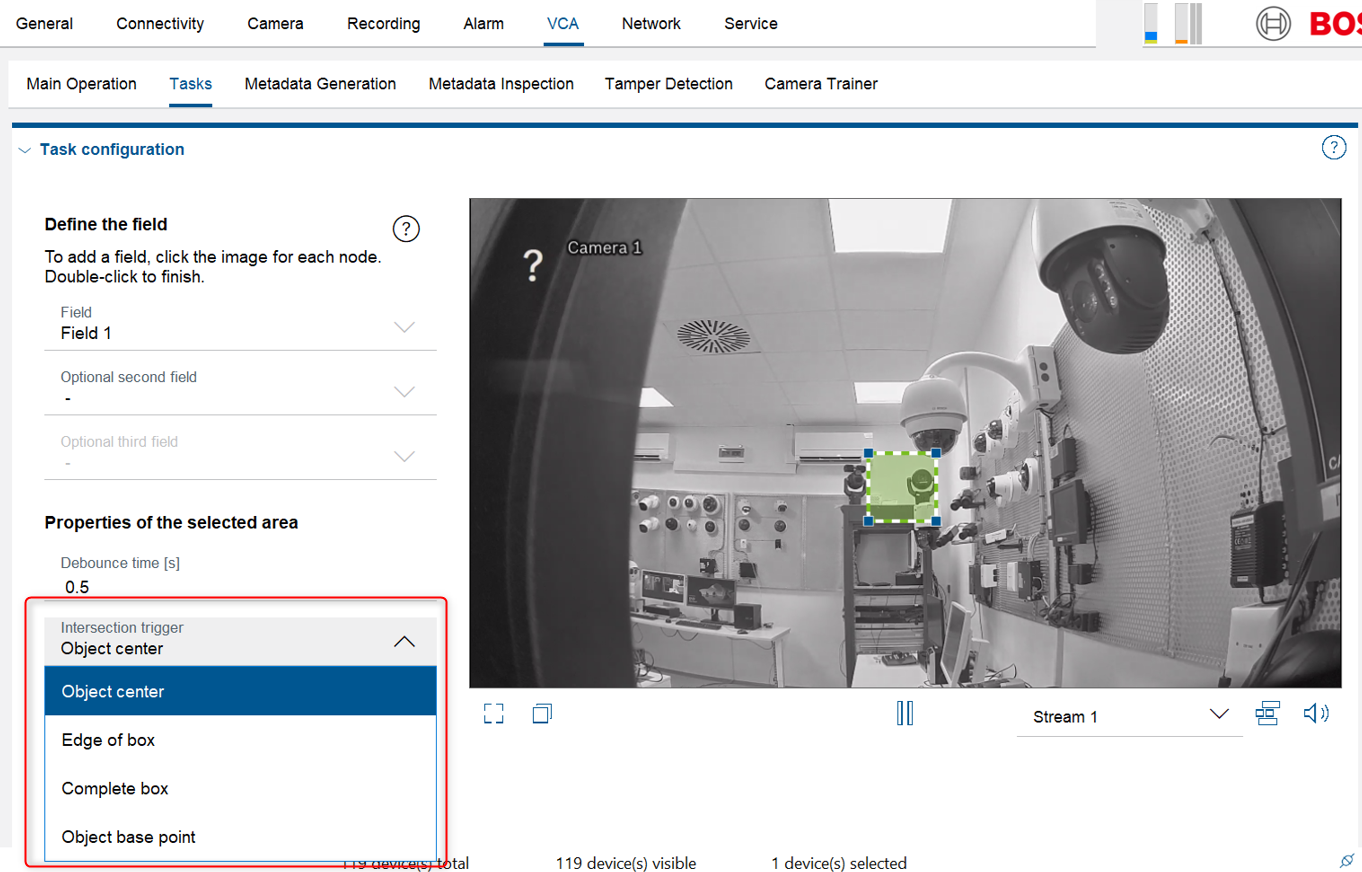Click the help icon in Task configuration header
Image resolution: width=1362 pixels, height=872 pixels.
pyautogui.click(x=1334, y=148)
